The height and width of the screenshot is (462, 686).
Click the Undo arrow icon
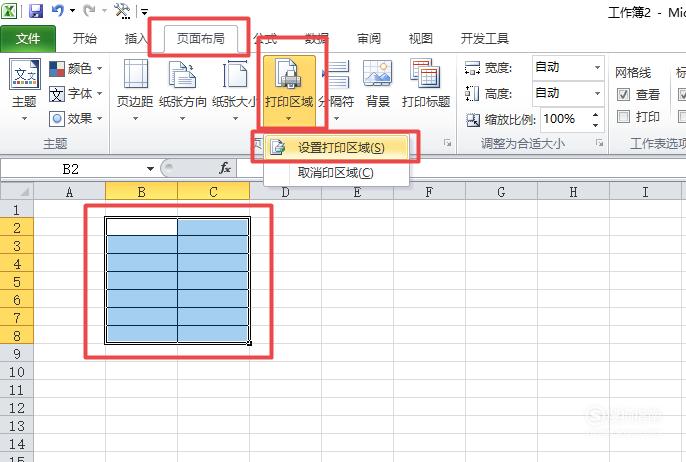[58, 10]
